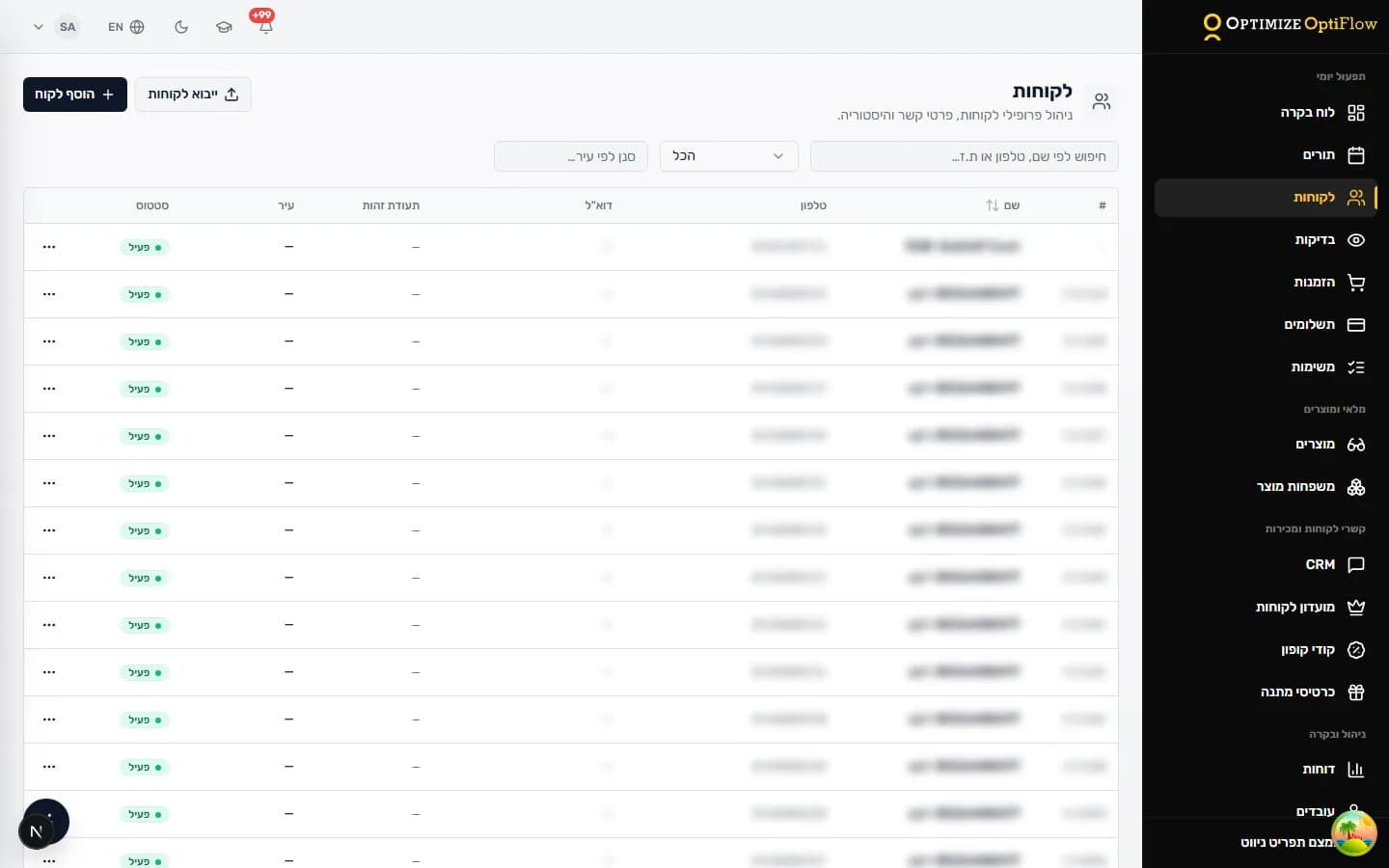Click the טלפון column header

tap(813, 205)
